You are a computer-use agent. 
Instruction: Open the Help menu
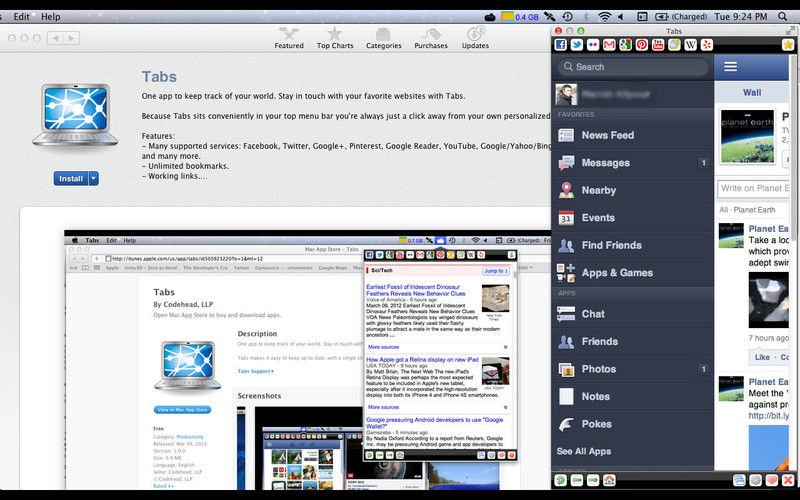pyautogui.click(x=51, y=17)
